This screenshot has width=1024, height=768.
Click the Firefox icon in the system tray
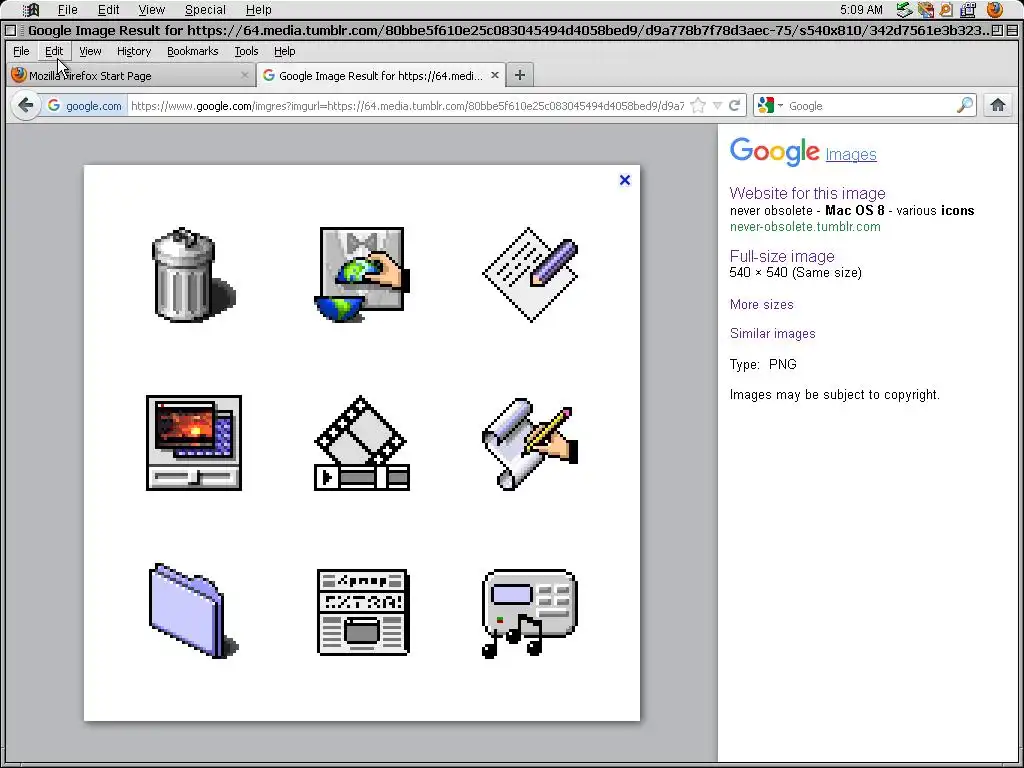pos(995,10)
